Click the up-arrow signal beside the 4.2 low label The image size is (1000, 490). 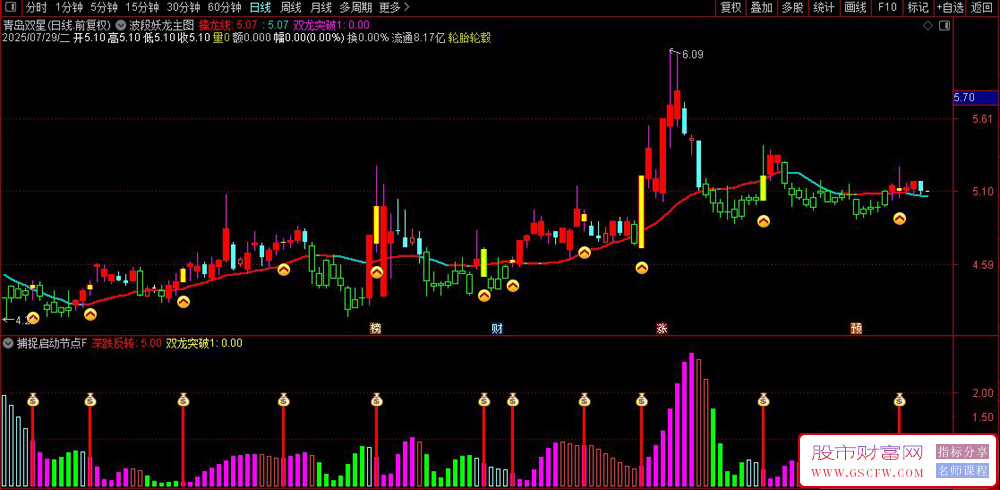33,318
